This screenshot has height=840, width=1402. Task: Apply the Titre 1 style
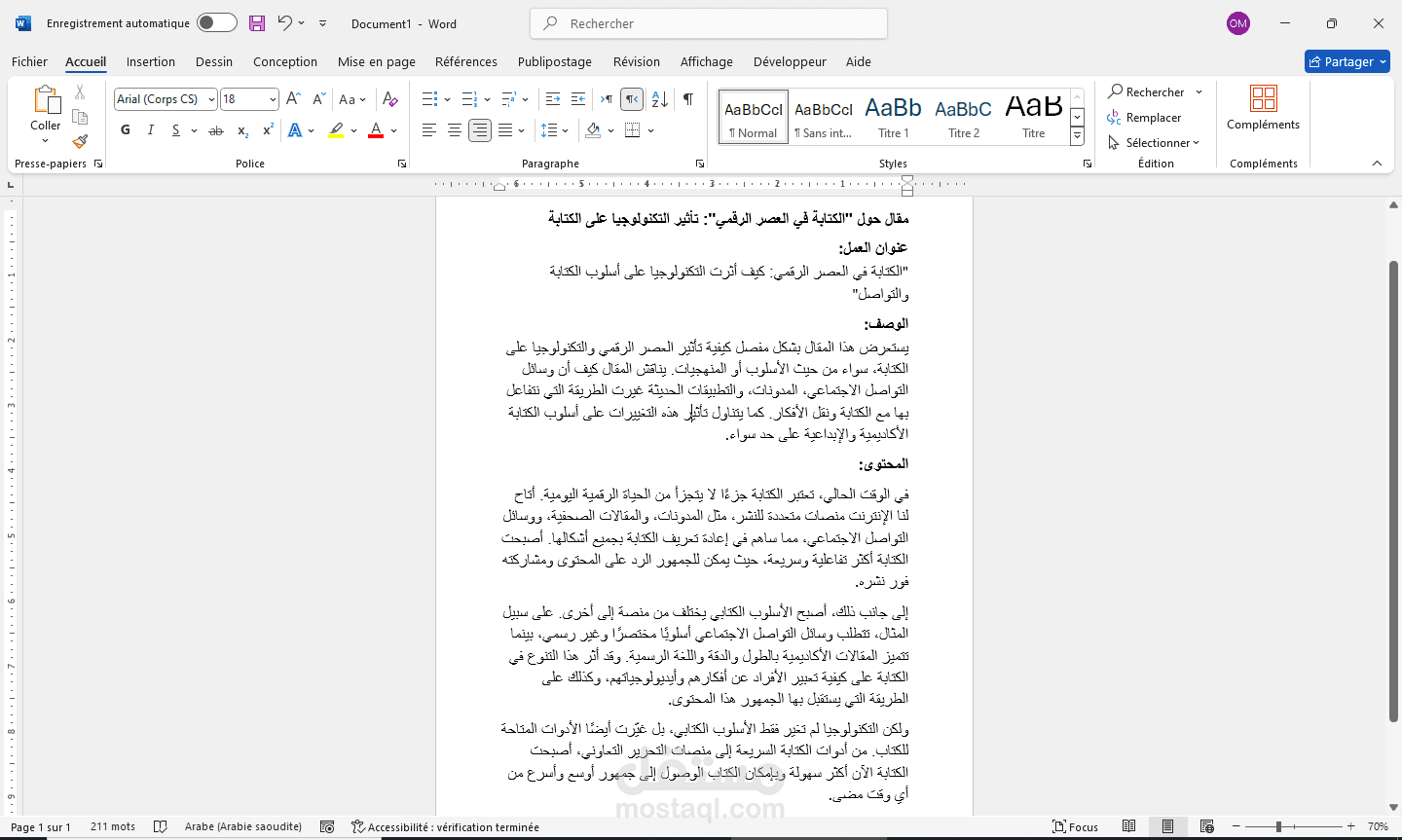click(x=893, y=117)
